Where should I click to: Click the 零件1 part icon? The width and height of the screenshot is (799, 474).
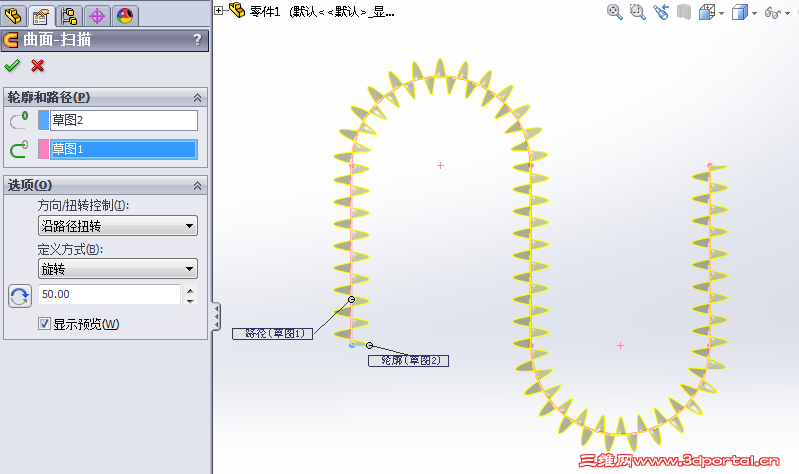coord(236,10)
